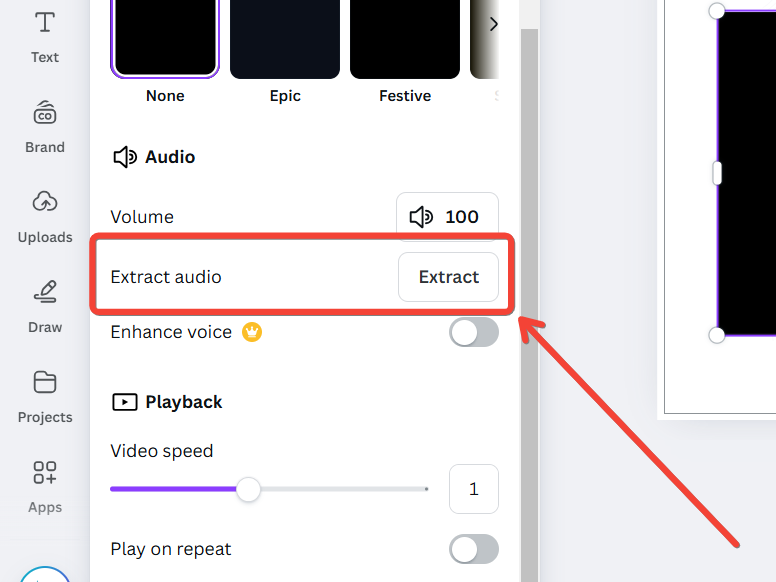Open the Uploads panel
Screen dimensions: 776x582
[x=45, y=216]
